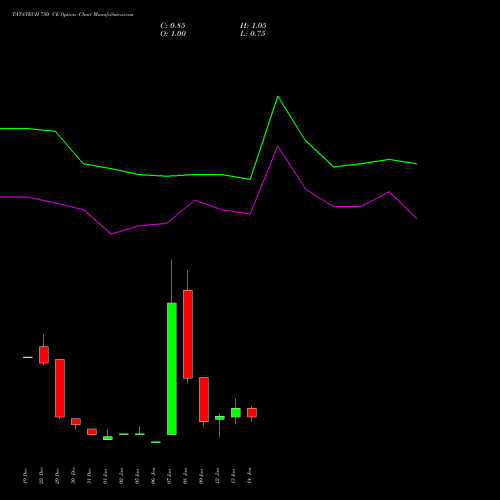Screen dimensions: 500x500
Task: Click the '12 Jan' date label
Action: tap(218, 476)
